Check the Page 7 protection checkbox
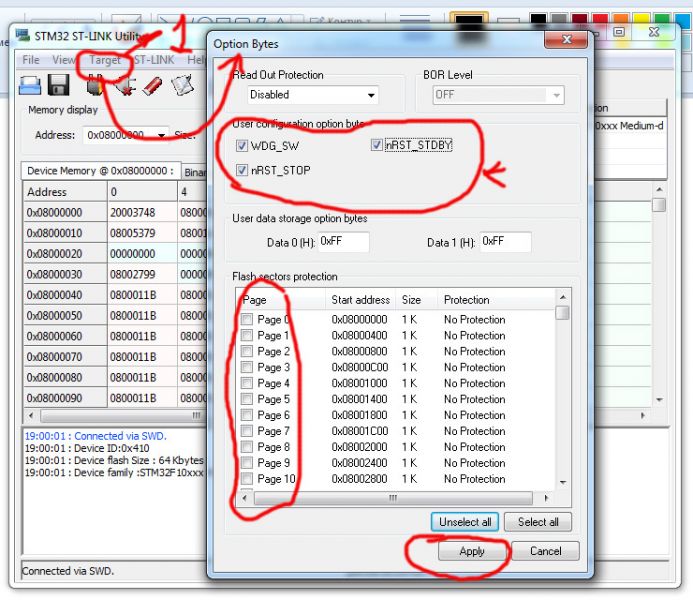 pyautogui.click(x=247, y=431)
